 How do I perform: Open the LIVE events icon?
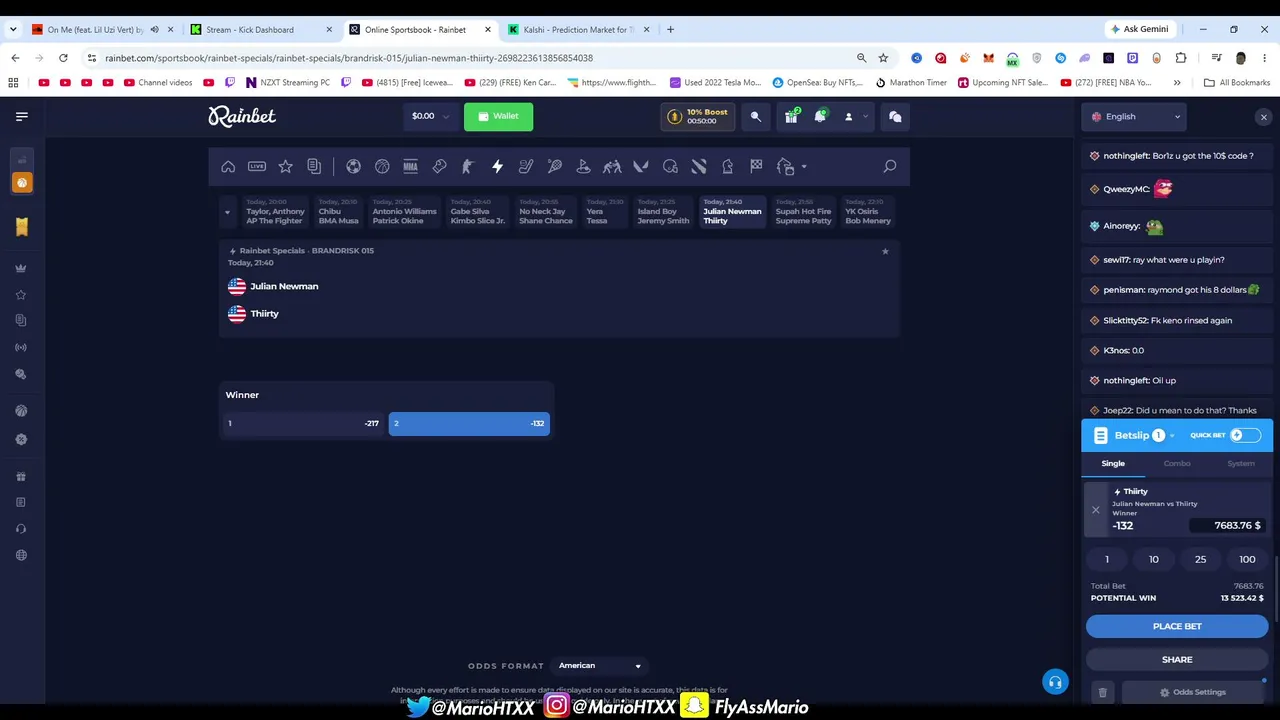click(257, 166)
